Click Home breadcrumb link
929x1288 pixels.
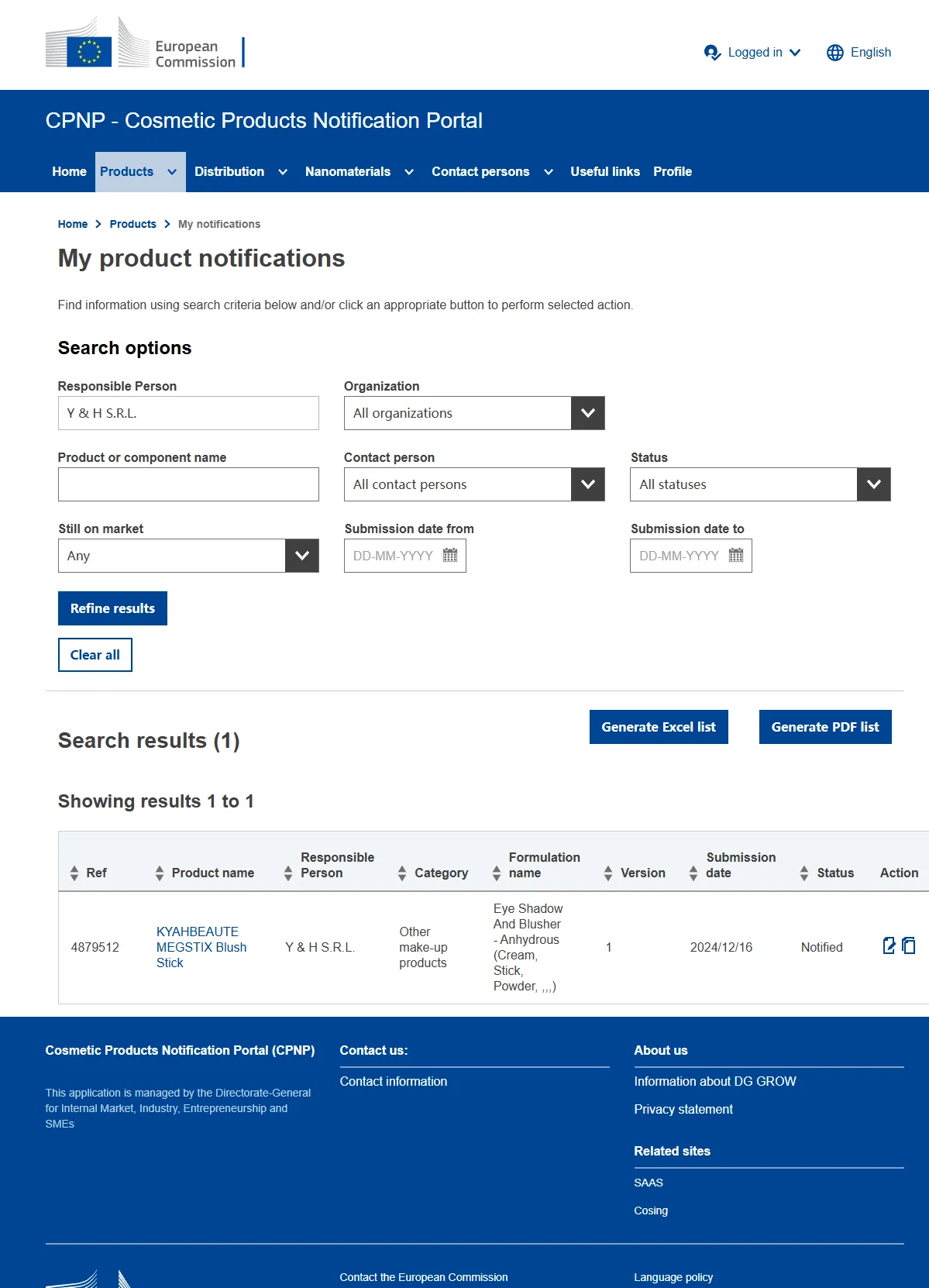pos(73,224)
